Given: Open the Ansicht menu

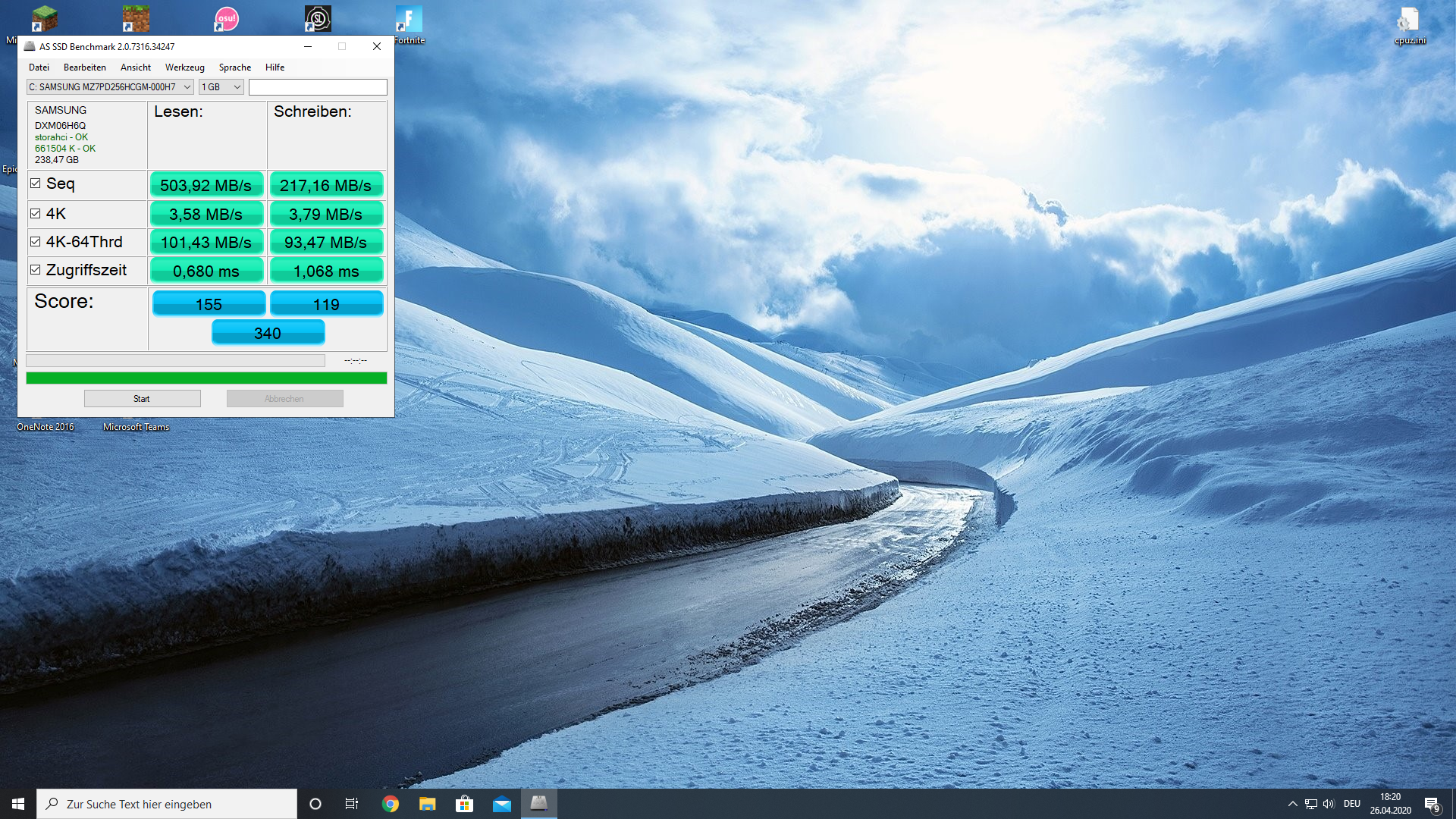Looking at the screenshot, I should 135,67.
